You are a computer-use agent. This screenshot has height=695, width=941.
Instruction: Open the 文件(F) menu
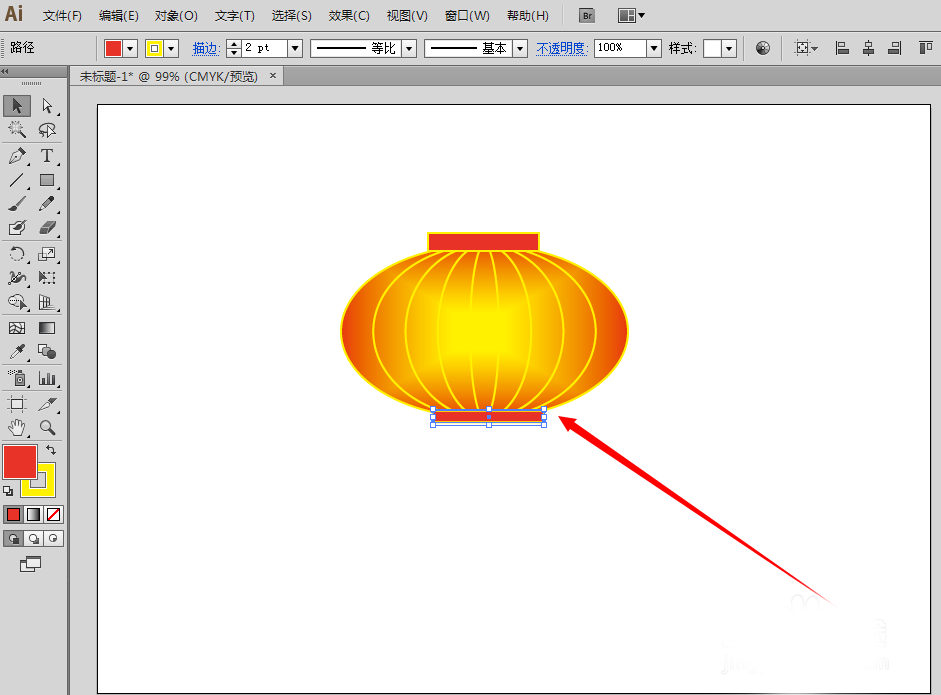(62, 16)
